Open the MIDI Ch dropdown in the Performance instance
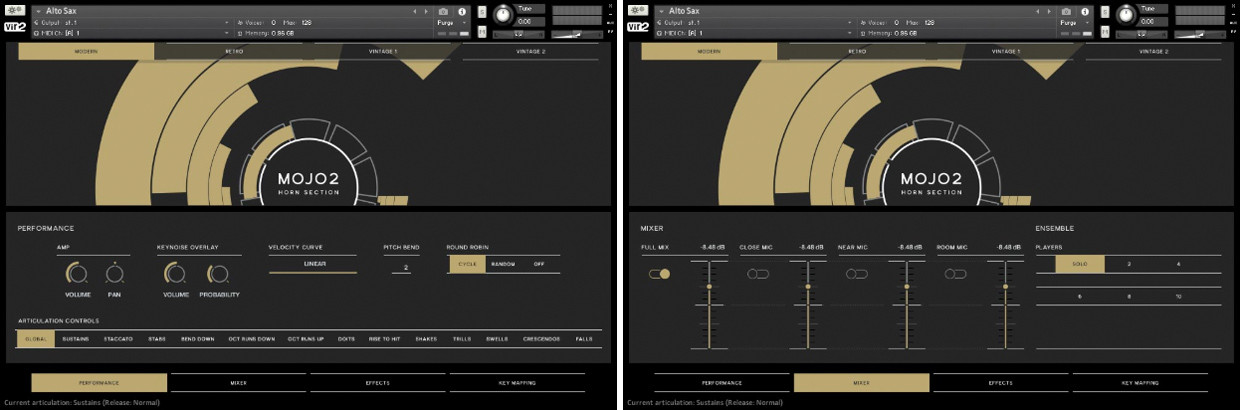This screenshot has height=410, width=1240. pyautogui.click(x=228, y=32)
